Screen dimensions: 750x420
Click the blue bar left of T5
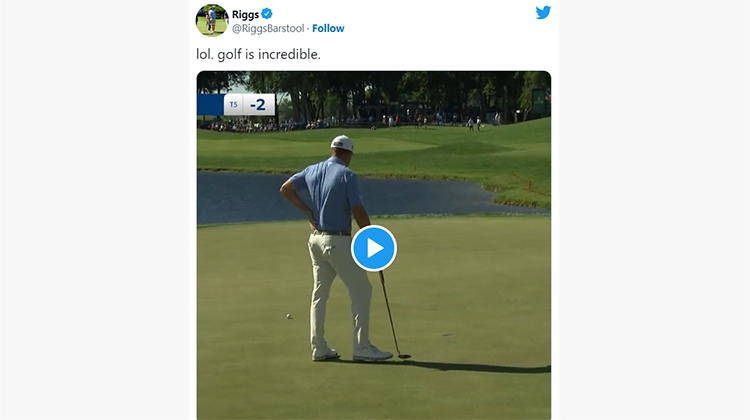(210, 104)
